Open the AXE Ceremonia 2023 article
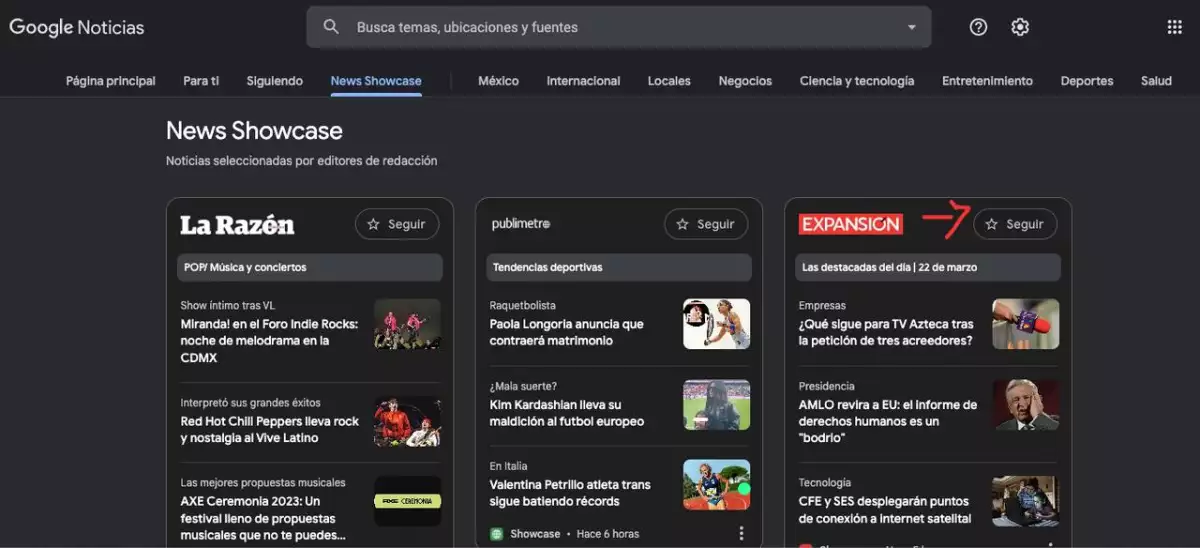The image size is (1200, 548). [x=265, y=518]
